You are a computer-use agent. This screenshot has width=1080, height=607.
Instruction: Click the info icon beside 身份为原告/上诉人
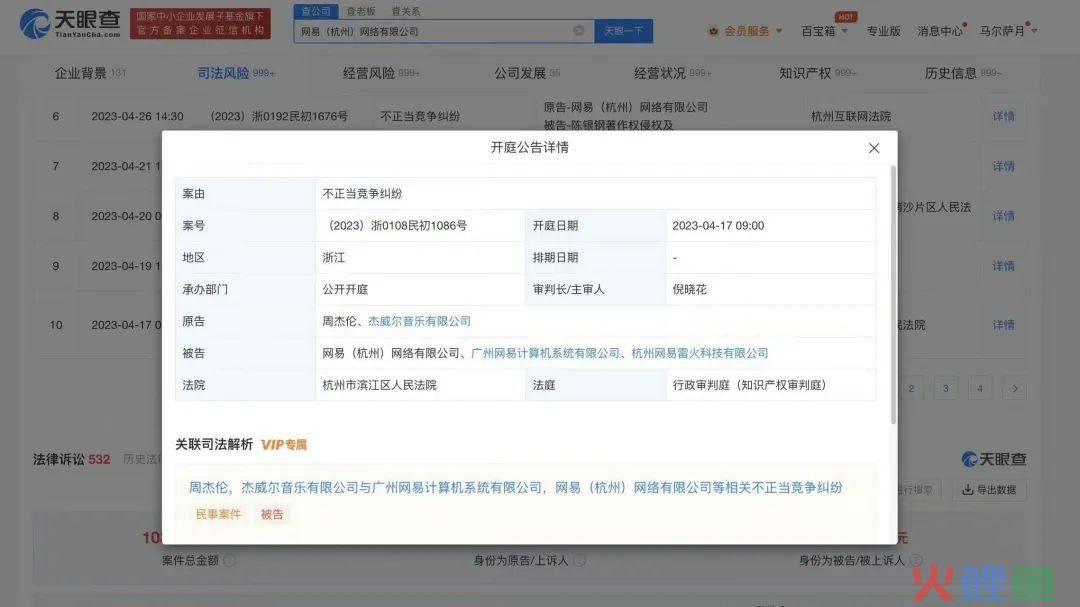coord(579,561)
